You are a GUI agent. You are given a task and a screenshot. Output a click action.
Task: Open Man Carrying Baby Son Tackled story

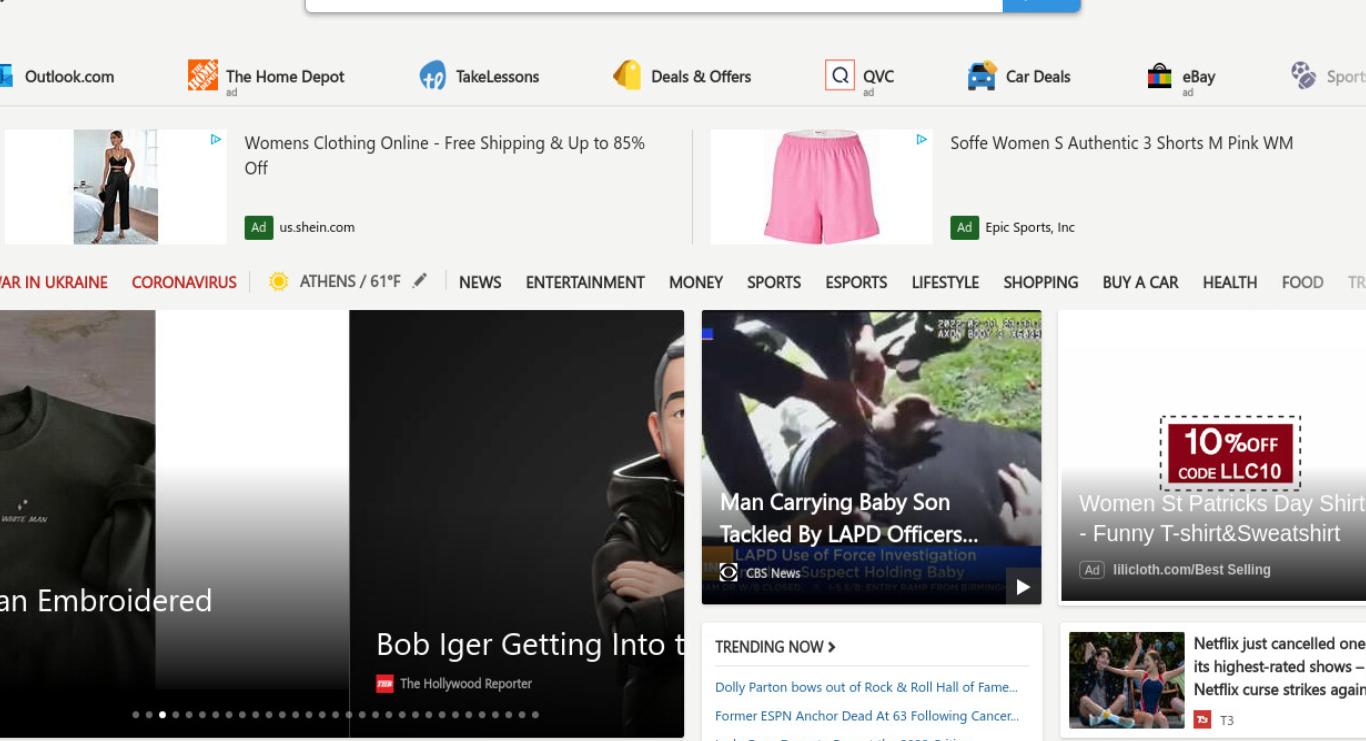click(x=849, y=518)
